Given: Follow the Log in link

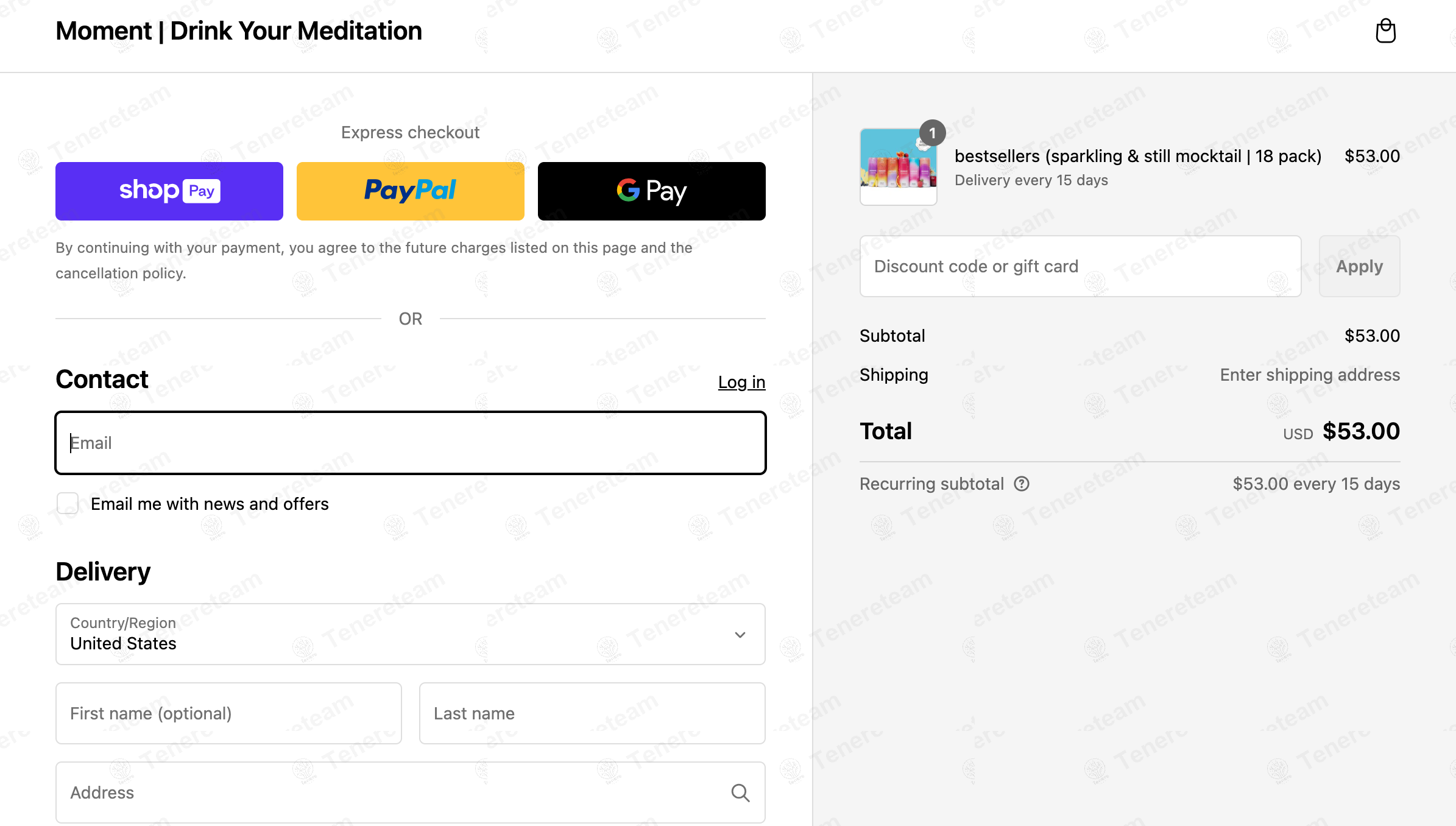Looking at the screenshot, I should [741, 382].
